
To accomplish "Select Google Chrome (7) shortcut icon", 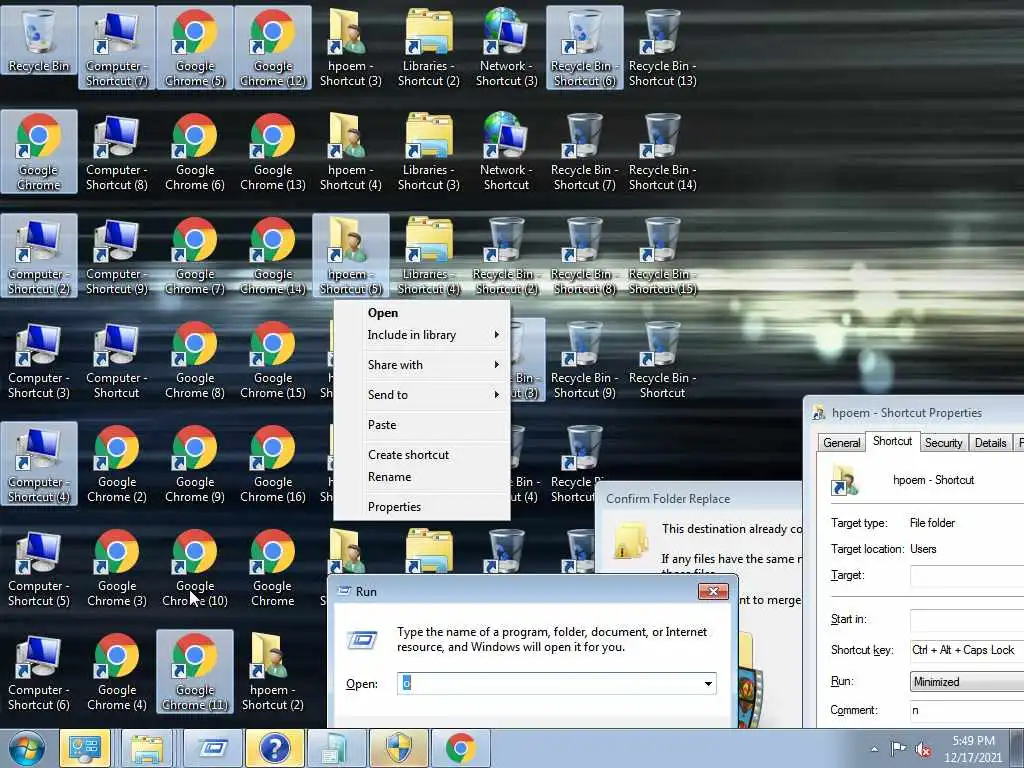I will point(195,256).
